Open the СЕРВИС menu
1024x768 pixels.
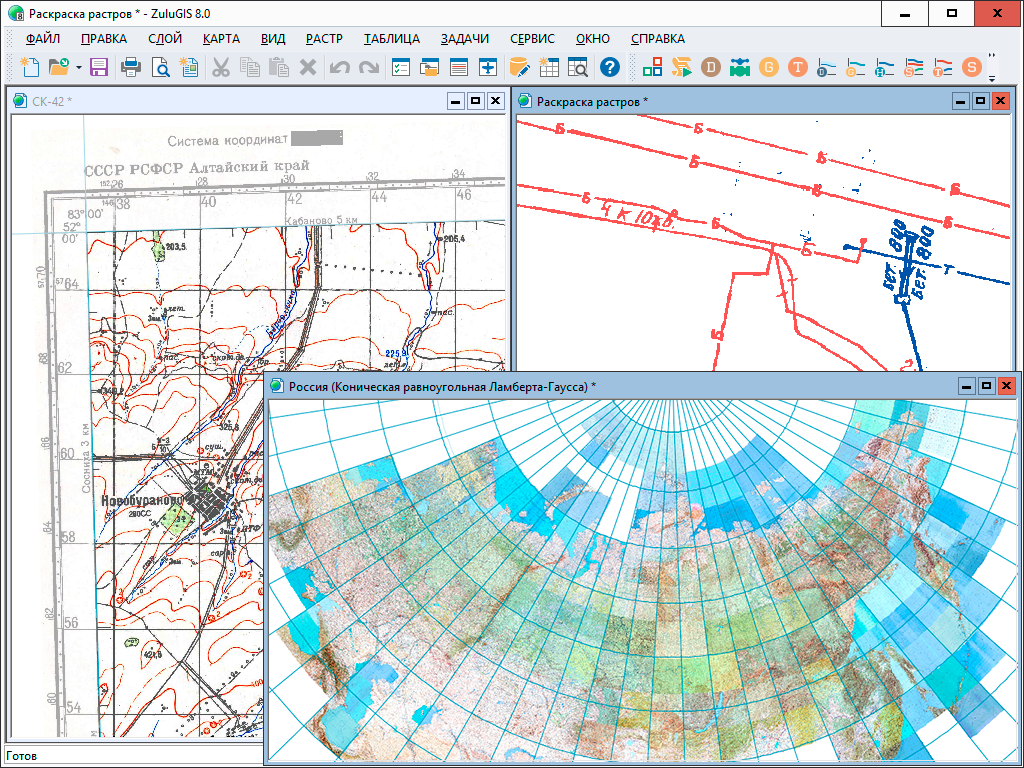coord(532,39)
